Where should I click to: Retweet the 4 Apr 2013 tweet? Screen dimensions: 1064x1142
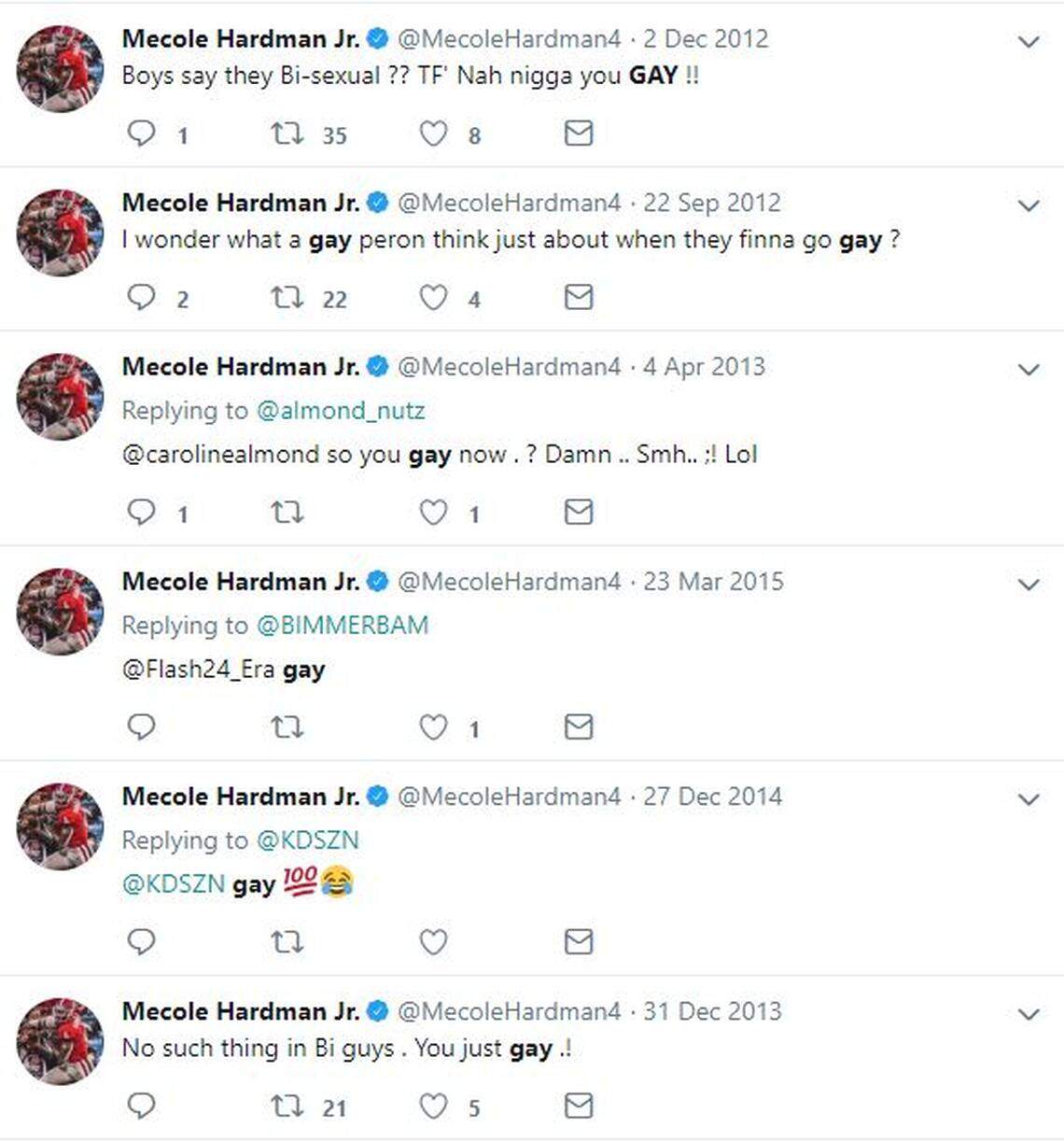pos(287,513)
